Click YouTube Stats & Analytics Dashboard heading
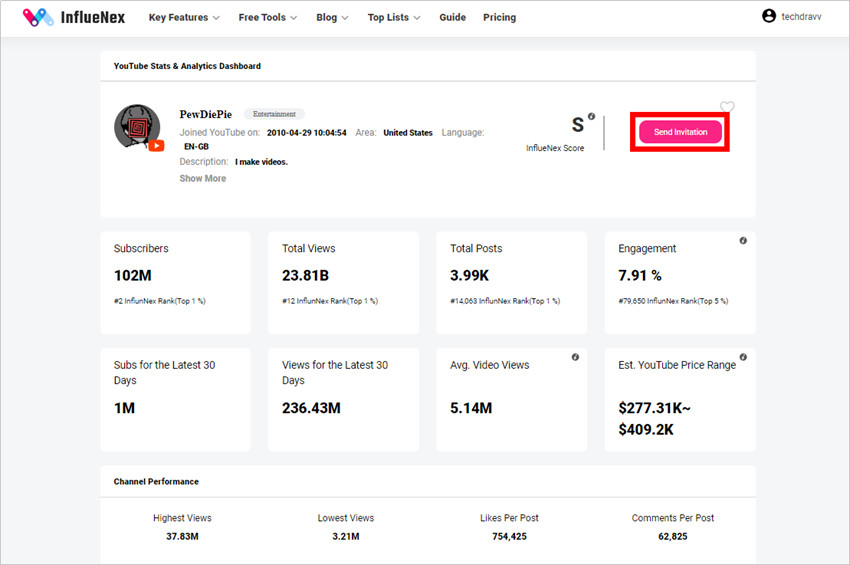The image size is (850, 565). 187,66
